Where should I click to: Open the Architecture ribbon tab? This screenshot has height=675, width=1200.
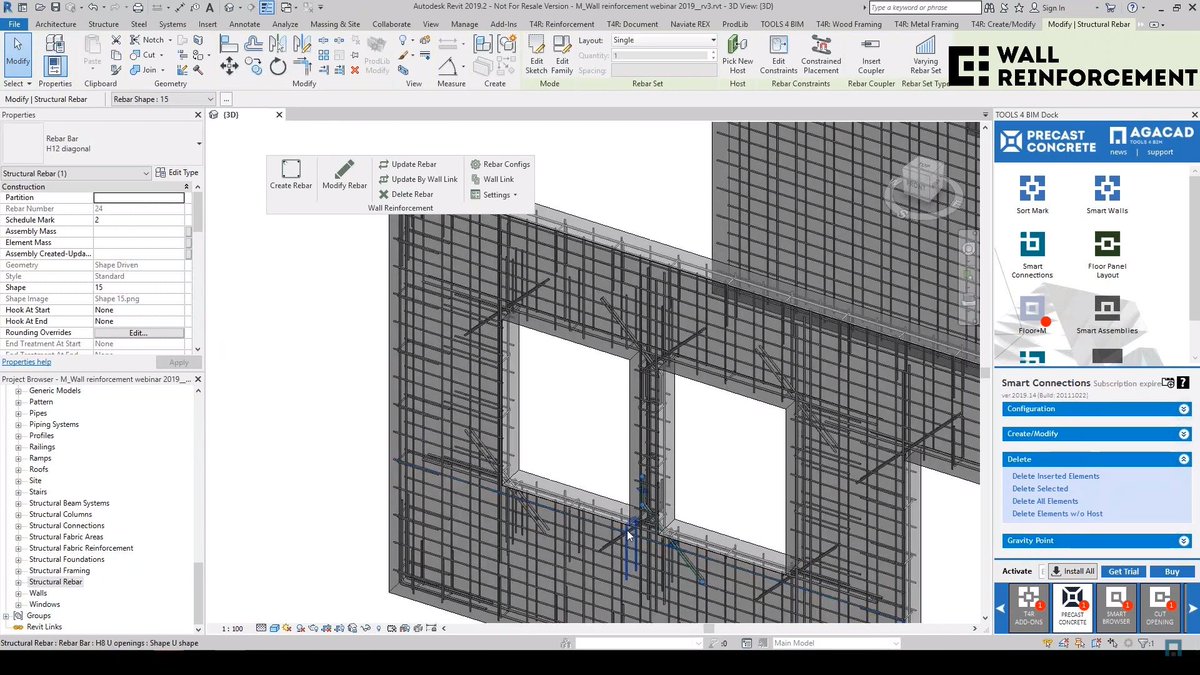56,23
